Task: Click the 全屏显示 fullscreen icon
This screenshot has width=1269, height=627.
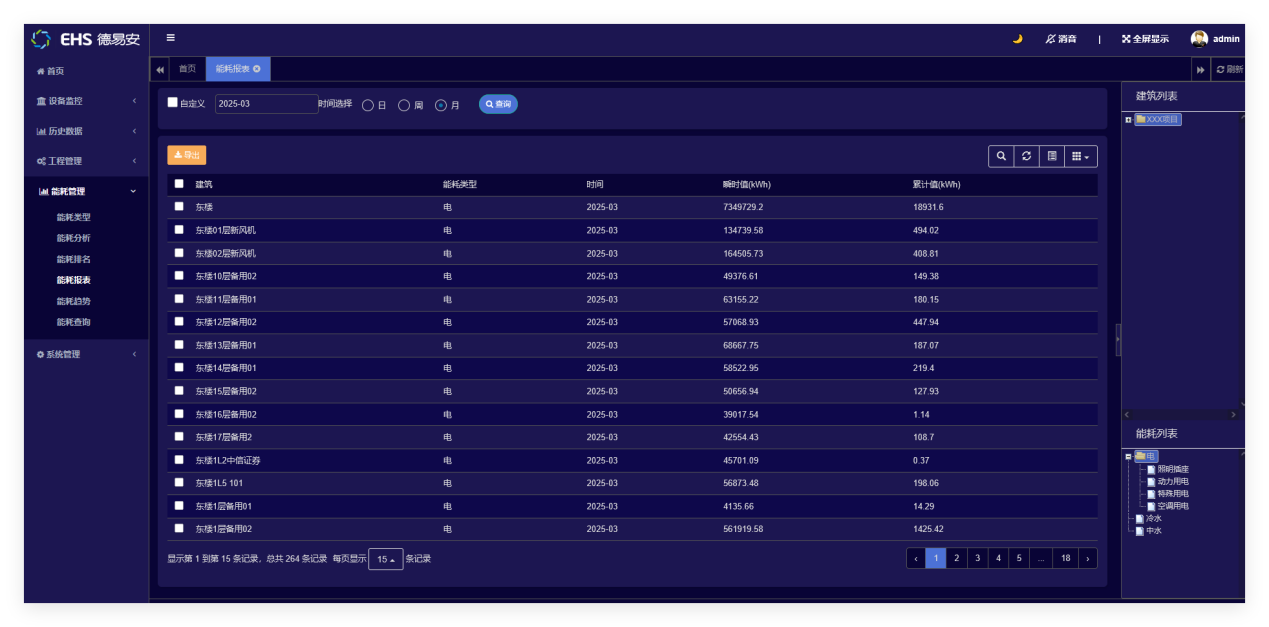Action: click(x=1126, y=39)
